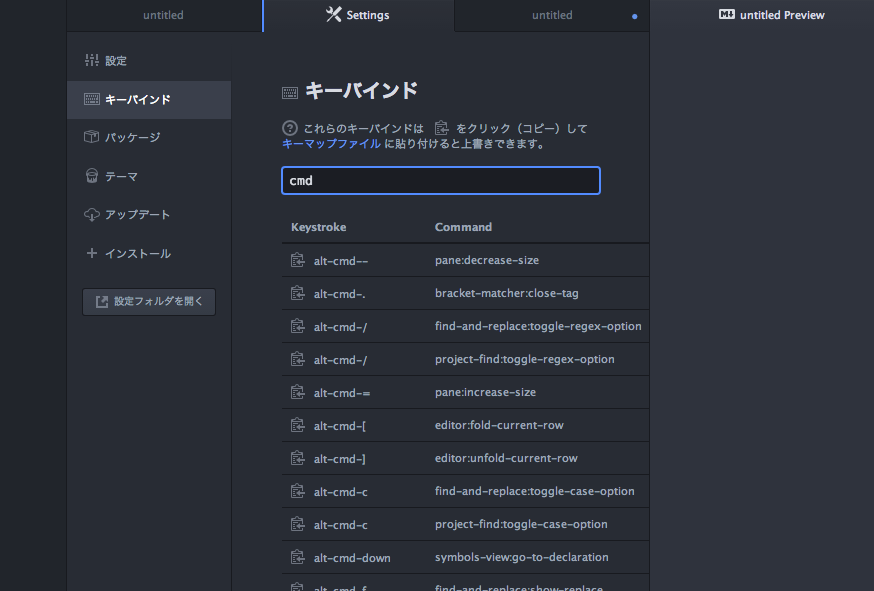
Task: Open the インストール plus icon in sidebar
Action: click(91, 253)
